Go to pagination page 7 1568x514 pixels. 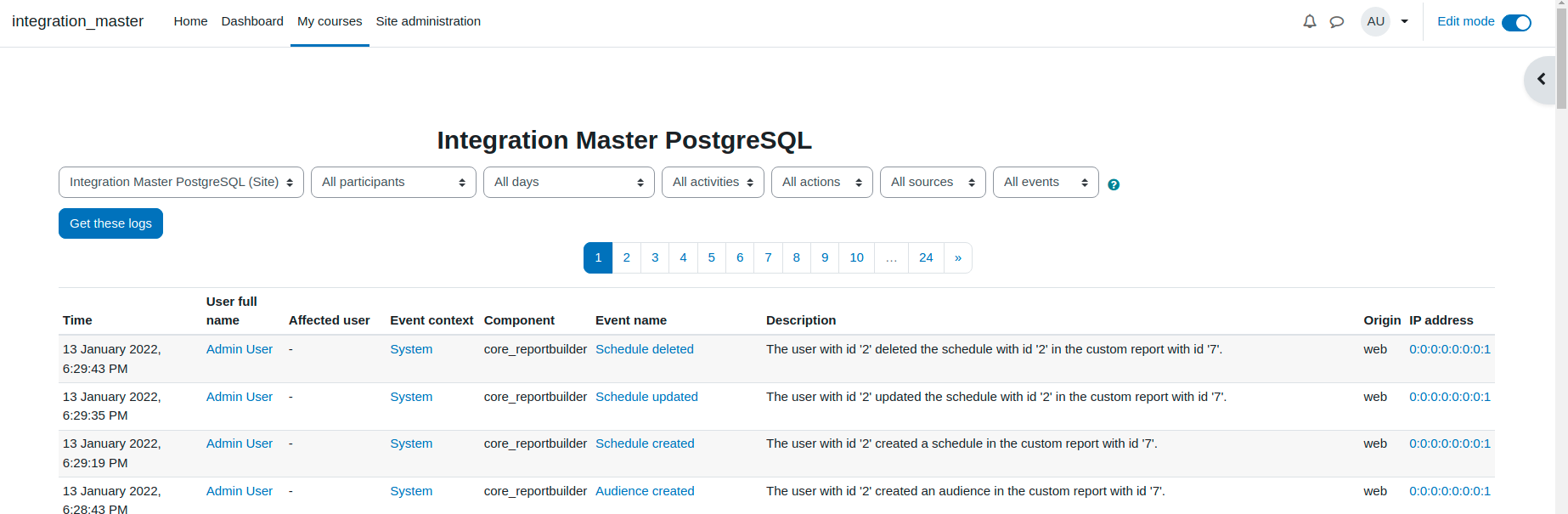coord(768,257)
